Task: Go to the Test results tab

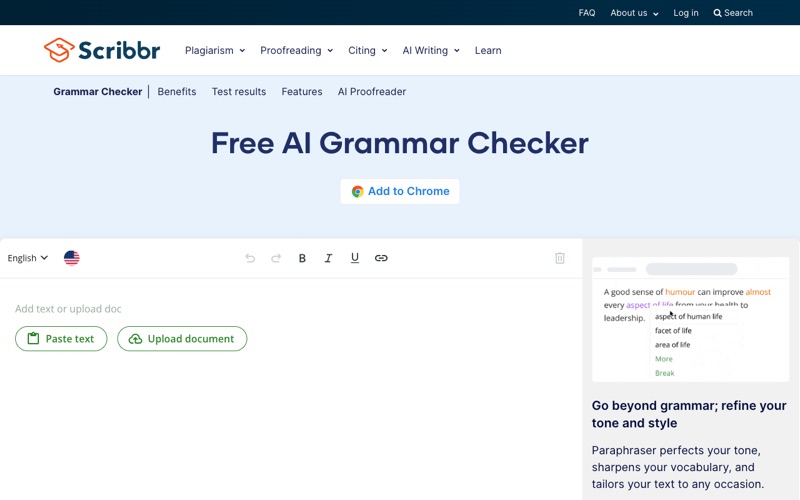Action: pyautogui.click(x=239, y=92)
